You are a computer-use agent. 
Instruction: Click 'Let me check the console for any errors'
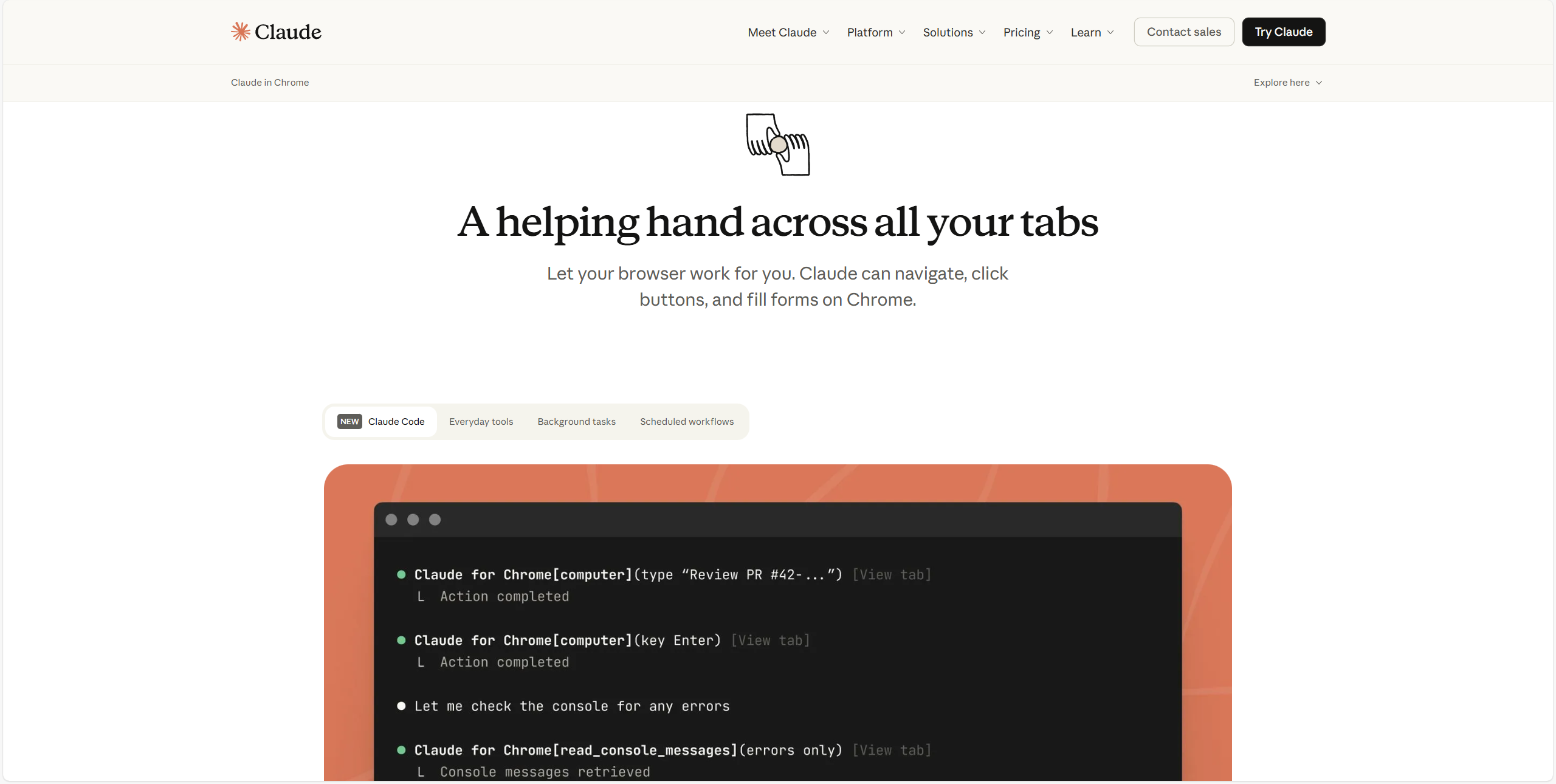pos(572,706)
